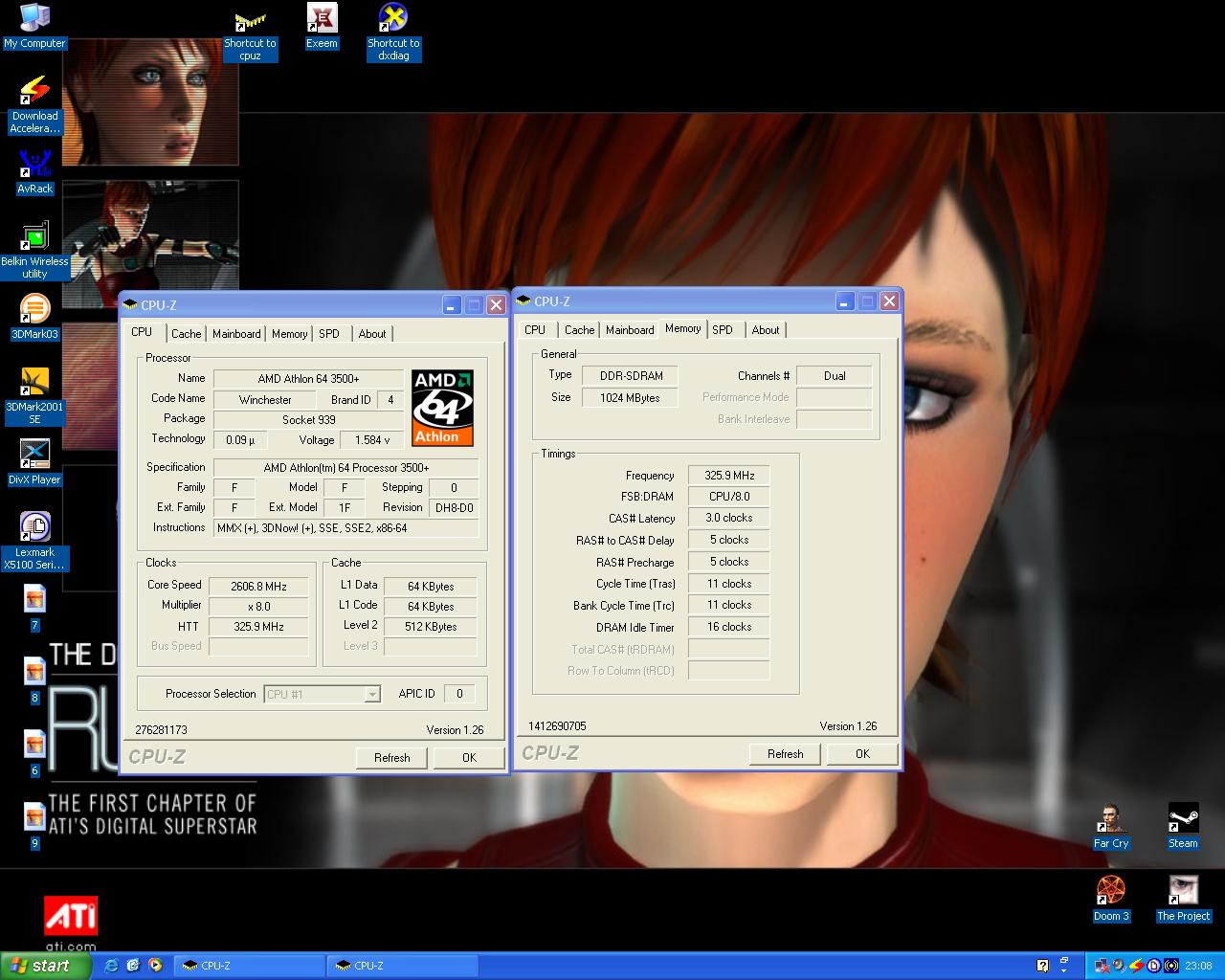Click the CAS# Latency value '3.0 clocks'

729,518
